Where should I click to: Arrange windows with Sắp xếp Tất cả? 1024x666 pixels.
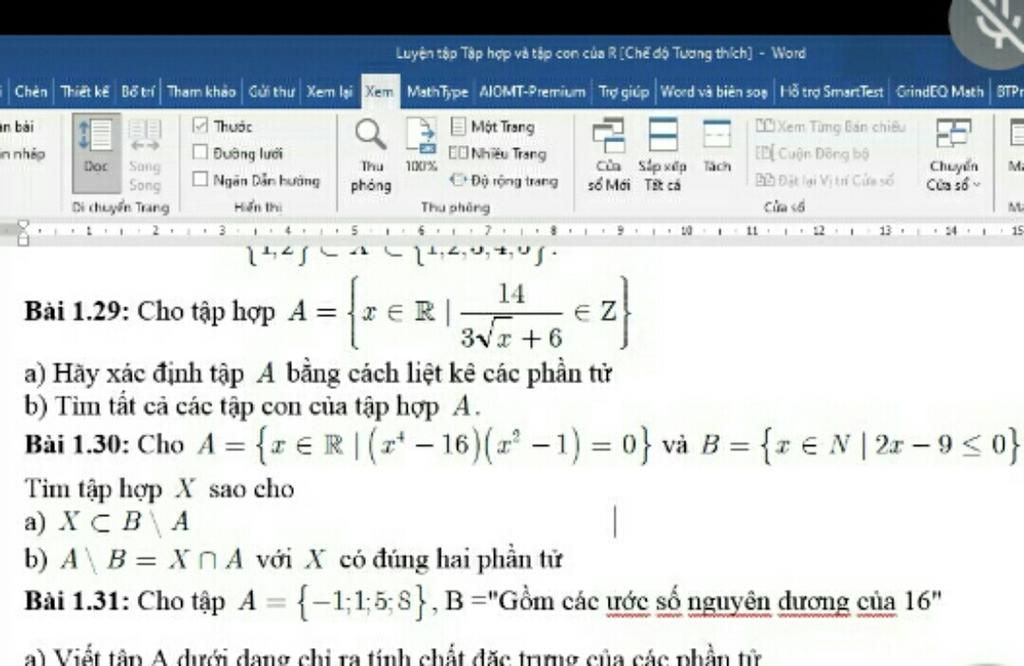coord(662,155)
